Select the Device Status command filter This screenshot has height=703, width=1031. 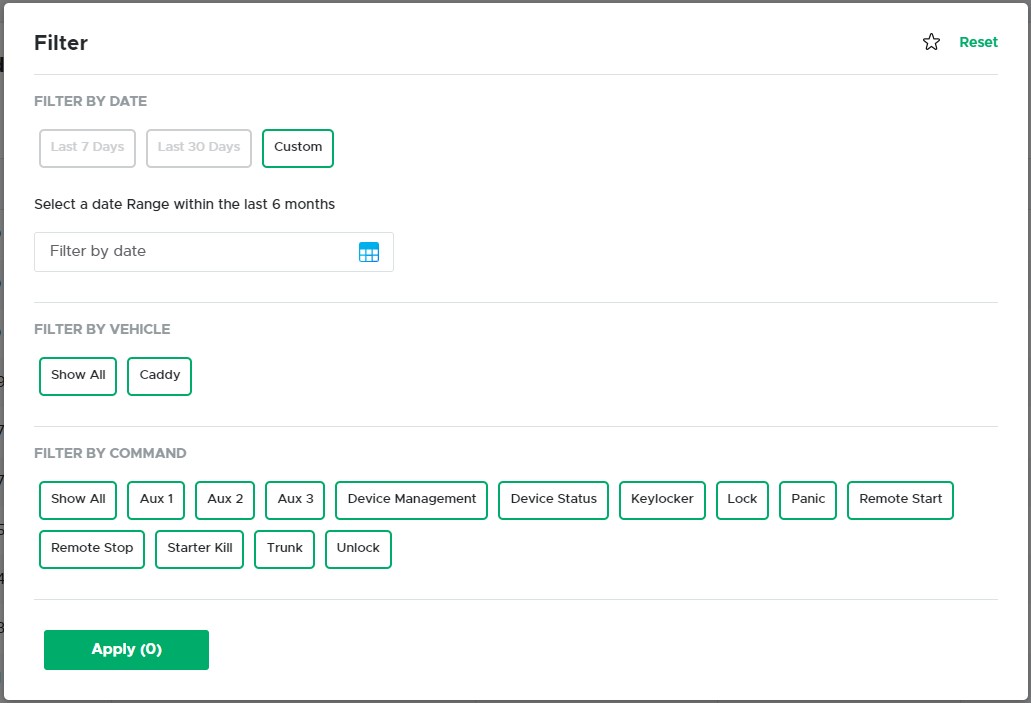[553, 500]
